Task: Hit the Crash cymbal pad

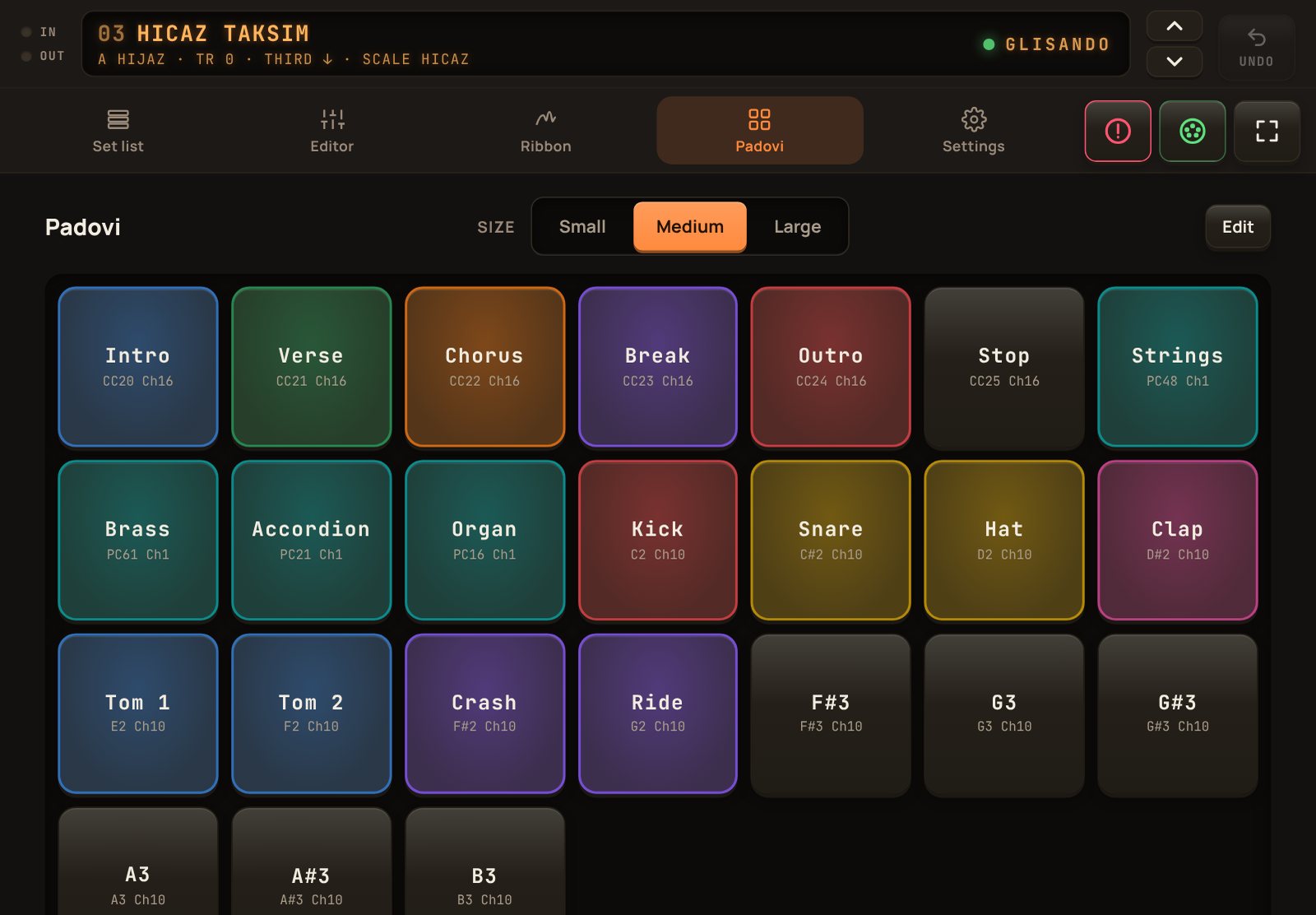Action: [x=484, y=713]
